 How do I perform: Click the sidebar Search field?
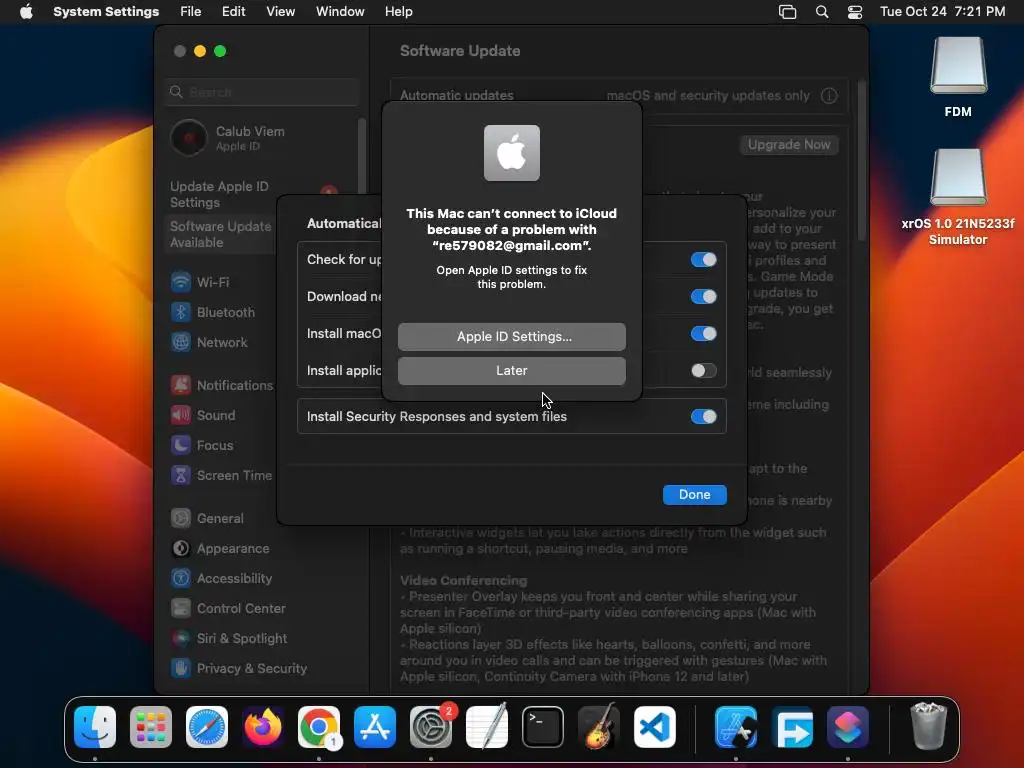(x=263, y=92)
